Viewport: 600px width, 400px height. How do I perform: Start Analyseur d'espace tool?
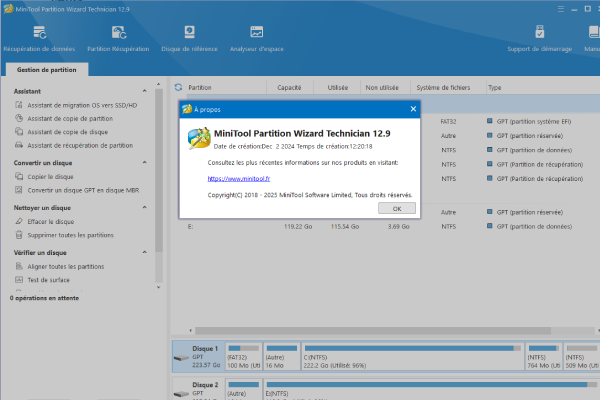[257, 38]
